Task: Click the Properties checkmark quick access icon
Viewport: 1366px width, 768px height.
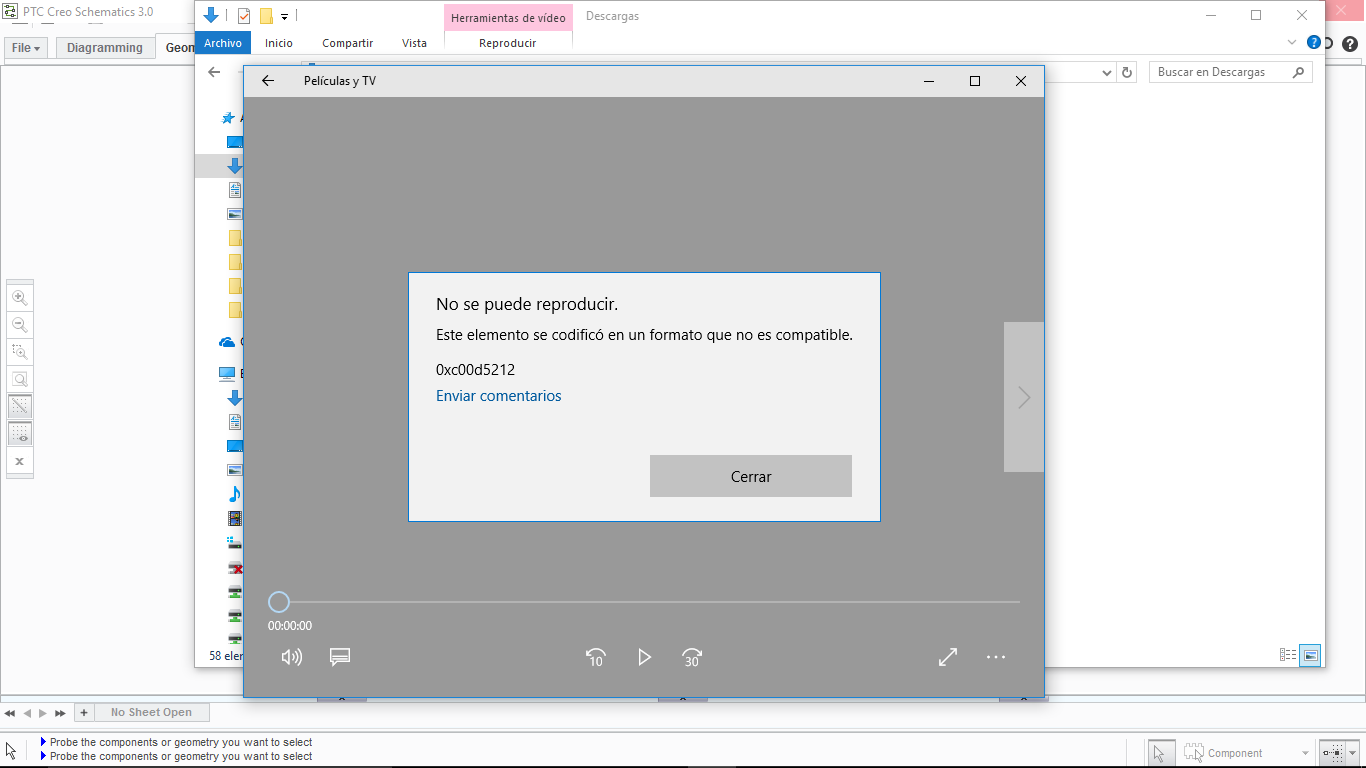Action: [243, 16]
